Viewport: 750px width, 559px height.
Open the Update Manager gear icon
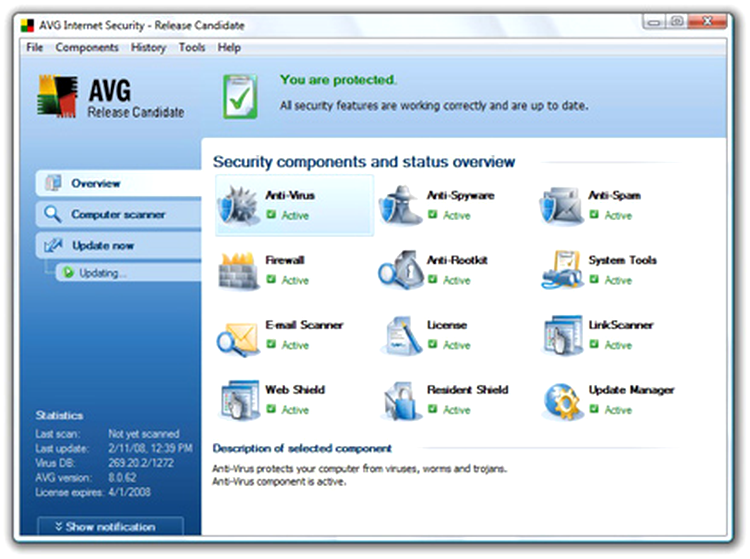(562, 402)
